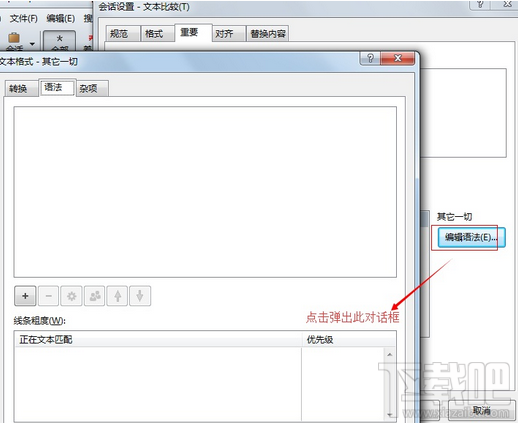518x423 pixels.
Task: Click the 其它一切 label in session settings
Action: (454, 217)
